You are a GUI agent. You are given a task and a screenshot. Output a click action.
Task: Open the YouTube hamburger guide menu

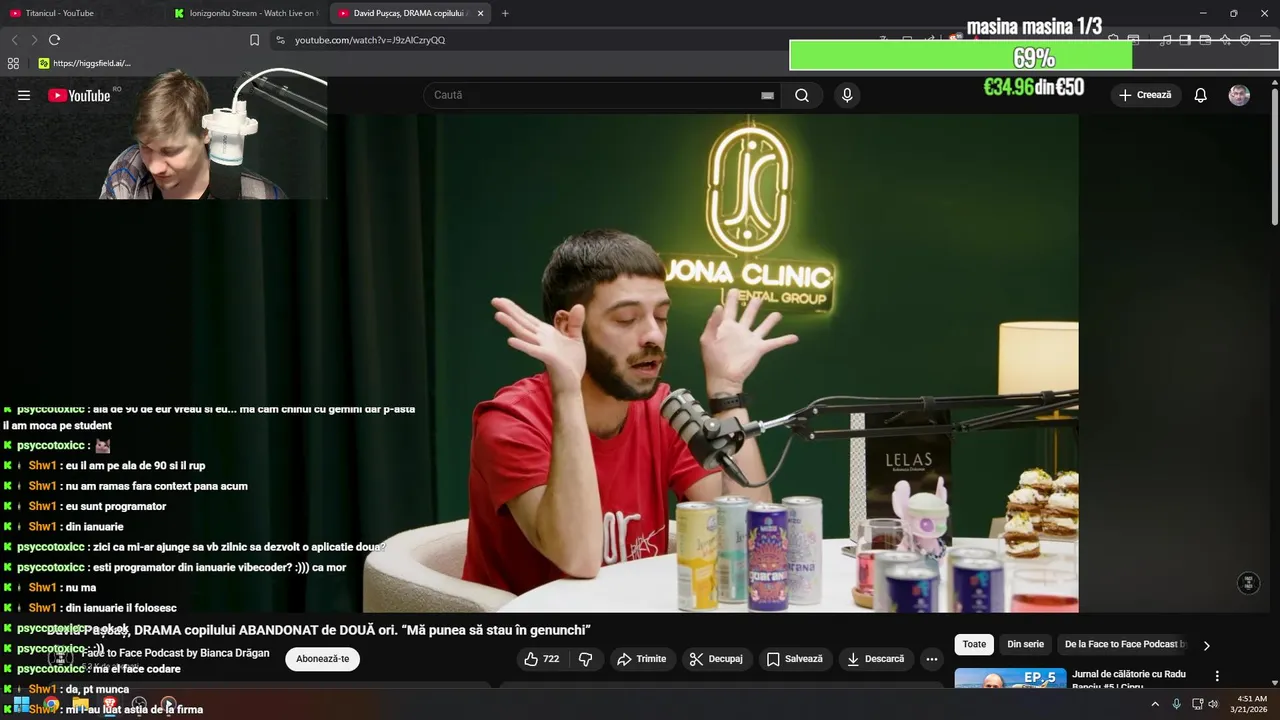click(x=24, y=95)
